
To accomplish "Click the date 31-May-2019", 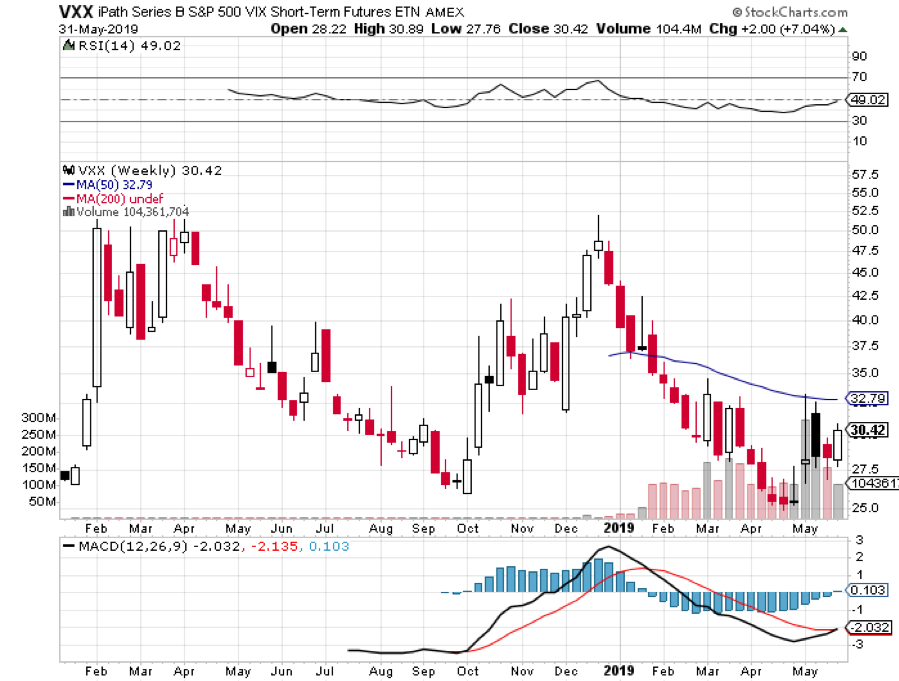I will click(98, 29).
